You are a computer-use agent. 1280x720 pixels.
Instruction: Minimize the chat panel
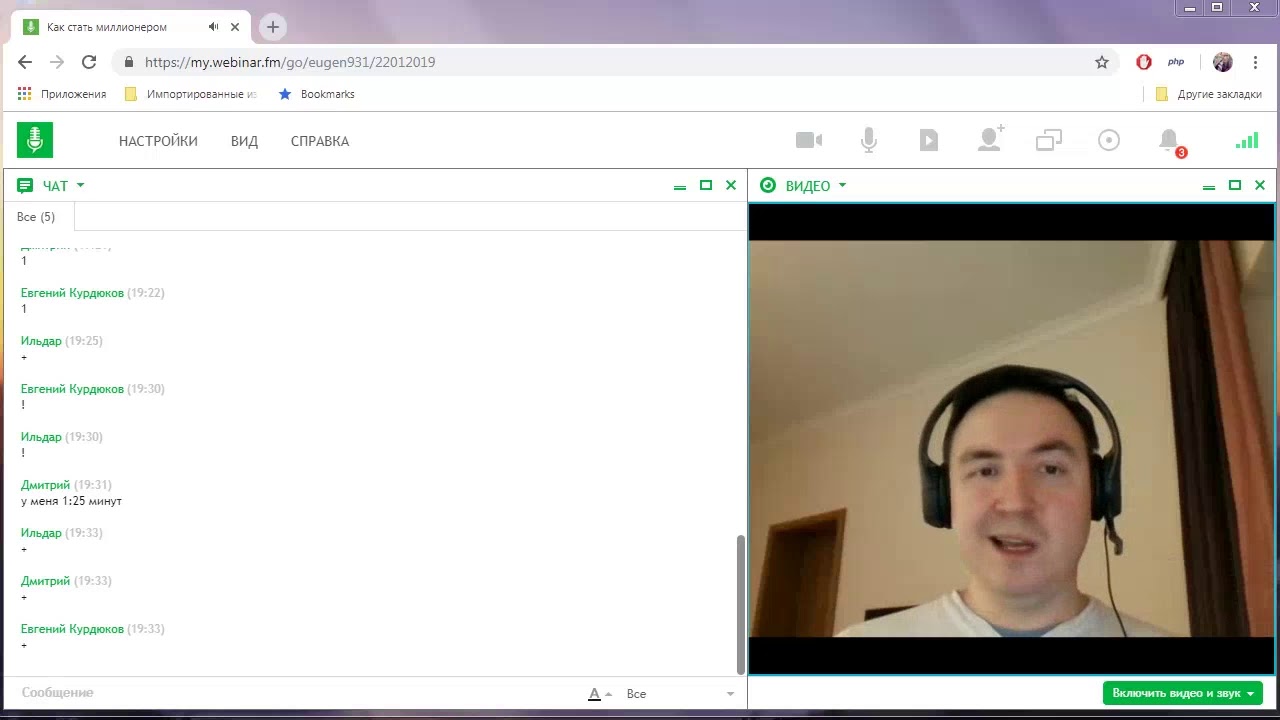coord(680,186)
